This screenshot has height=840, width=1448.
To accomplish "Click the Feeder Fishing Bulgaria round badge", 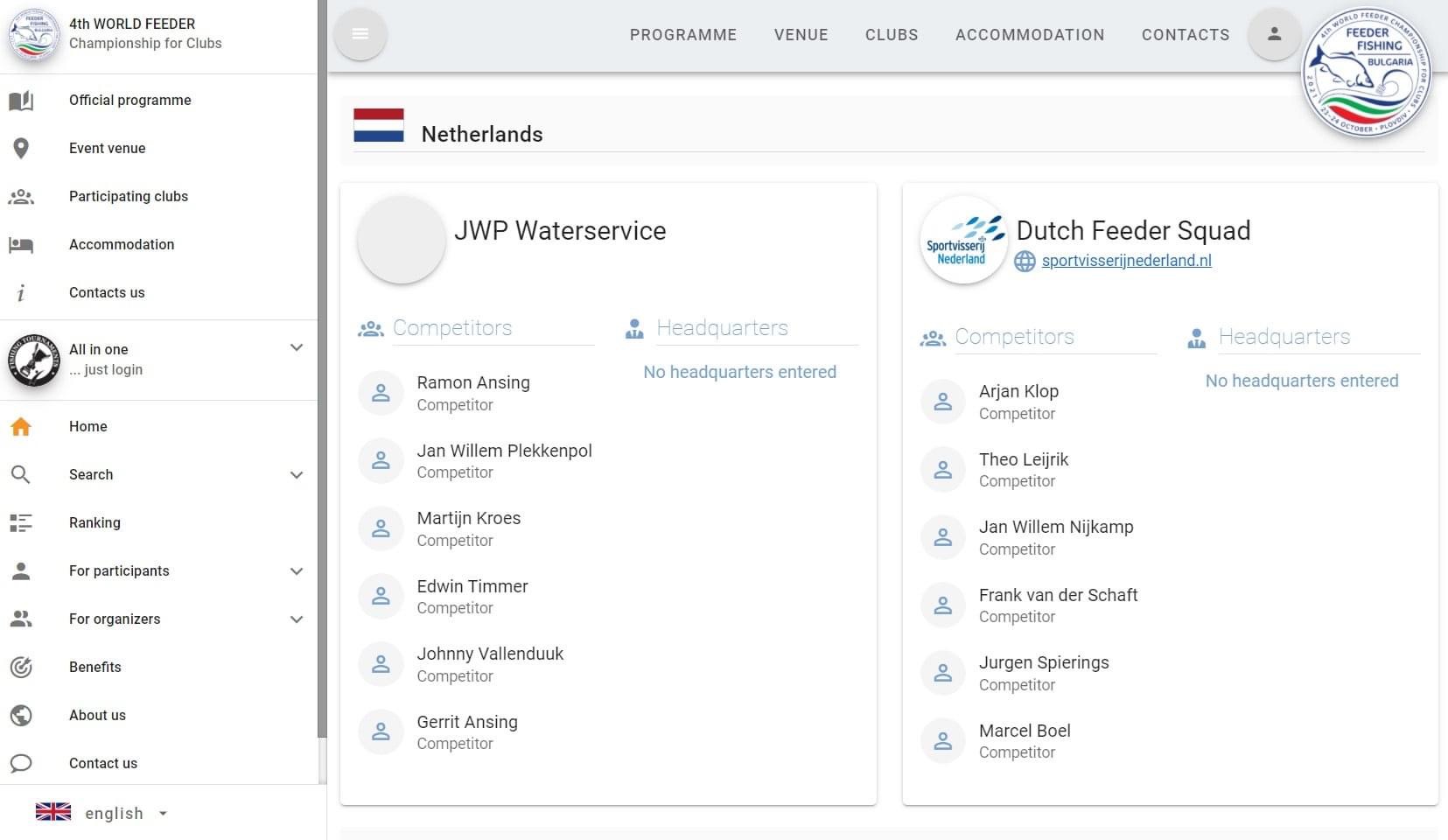I will [1367, 73].
